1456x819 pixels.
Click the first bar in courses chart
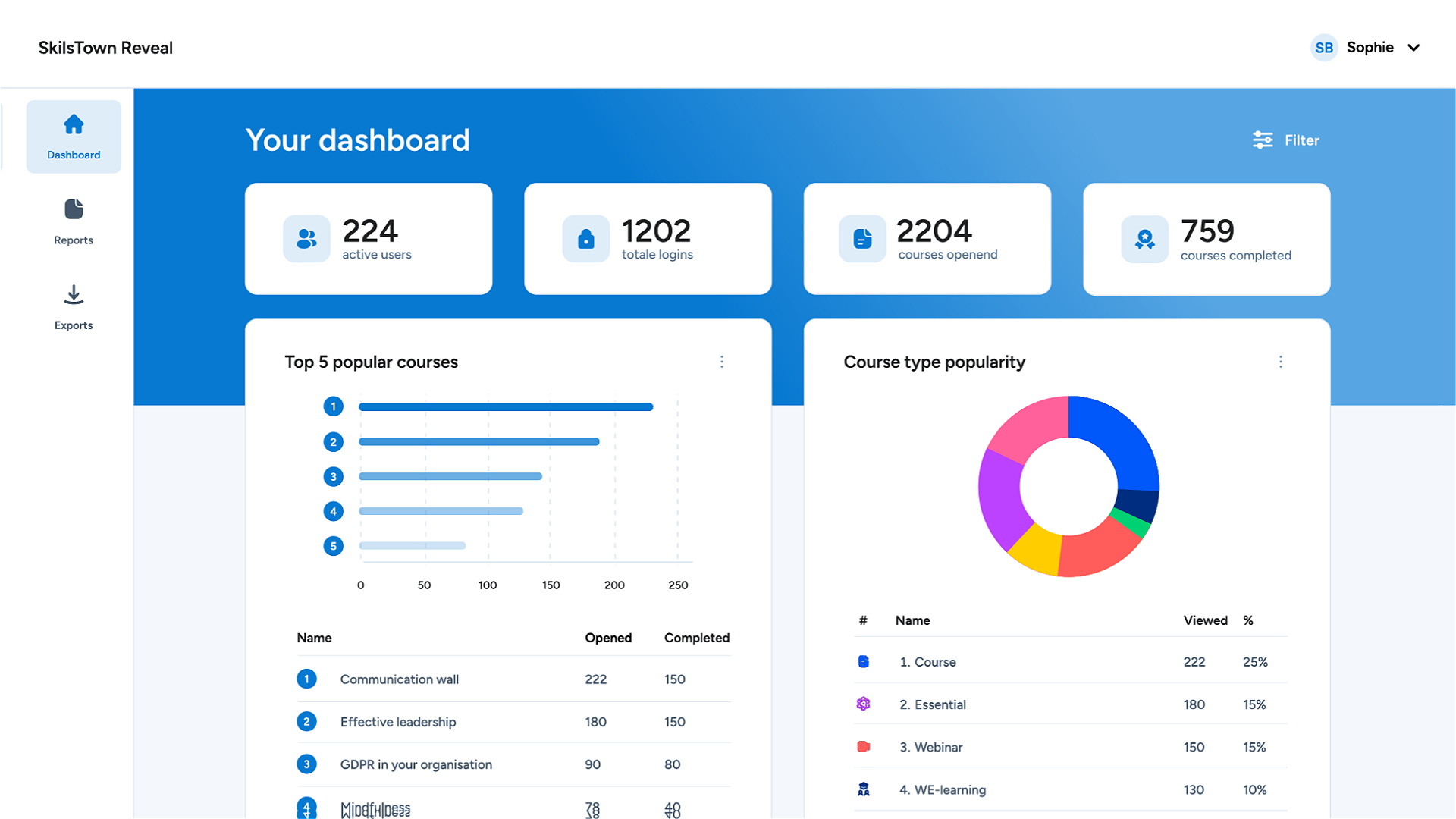[505, 407]
